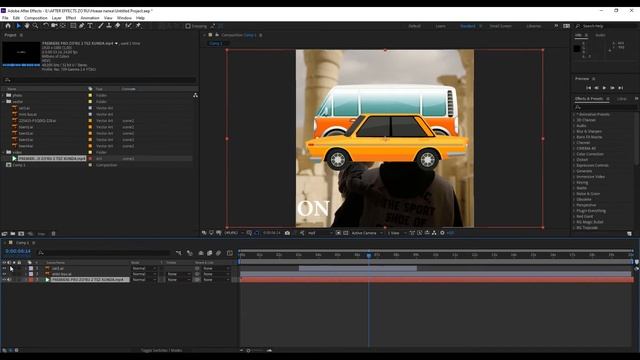Open the Half resolution dropdown
Screen dimensions: 640x360
320,233
